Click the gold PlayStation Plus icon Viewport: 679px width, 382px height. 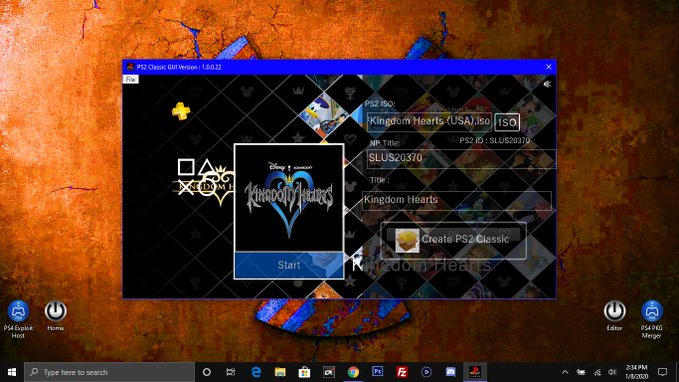coord(181,111)
